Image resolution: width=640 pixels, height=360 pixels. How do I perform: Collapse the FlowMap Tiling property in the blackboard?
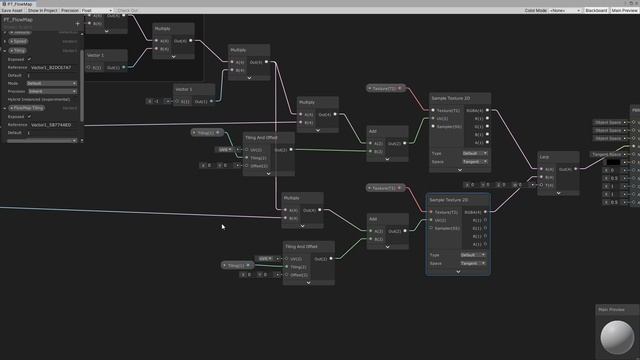point(5,108)
